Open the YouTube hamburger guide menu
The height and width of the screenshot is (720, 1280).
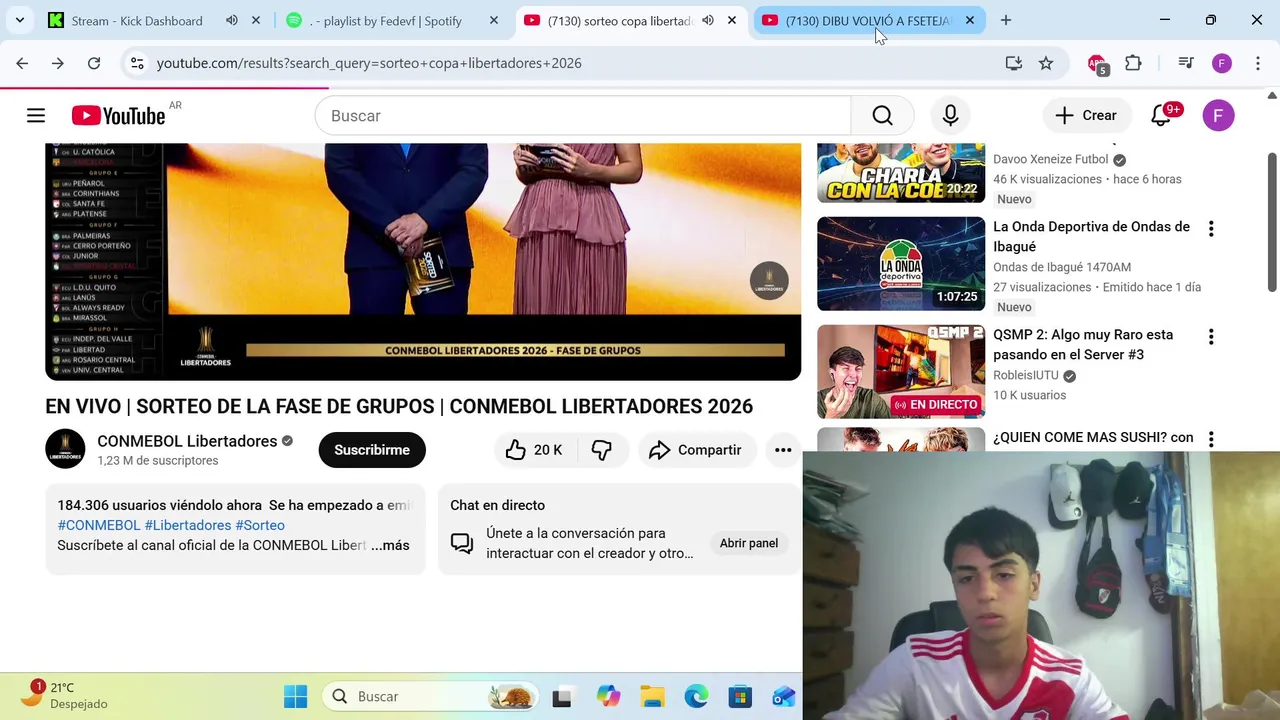pos(36,116)
